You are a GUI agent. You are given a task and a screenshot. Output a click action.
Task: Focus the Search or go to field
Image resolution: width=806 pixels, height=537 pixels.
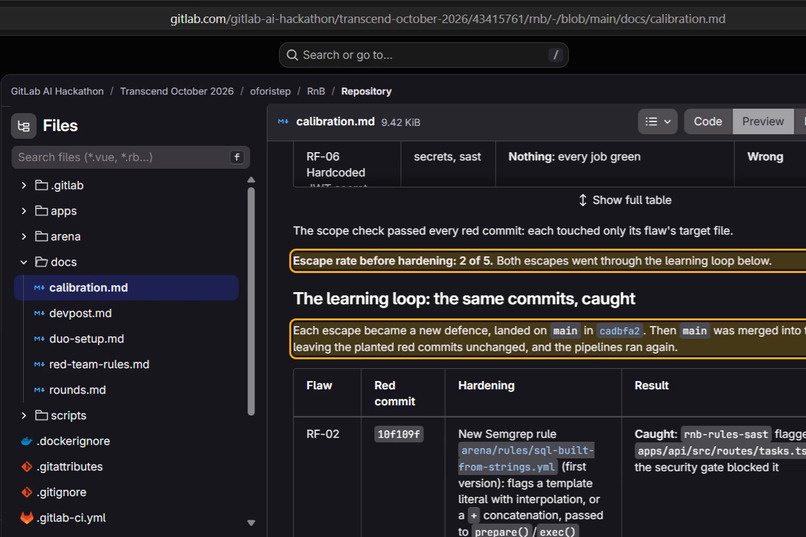(424, 55)
